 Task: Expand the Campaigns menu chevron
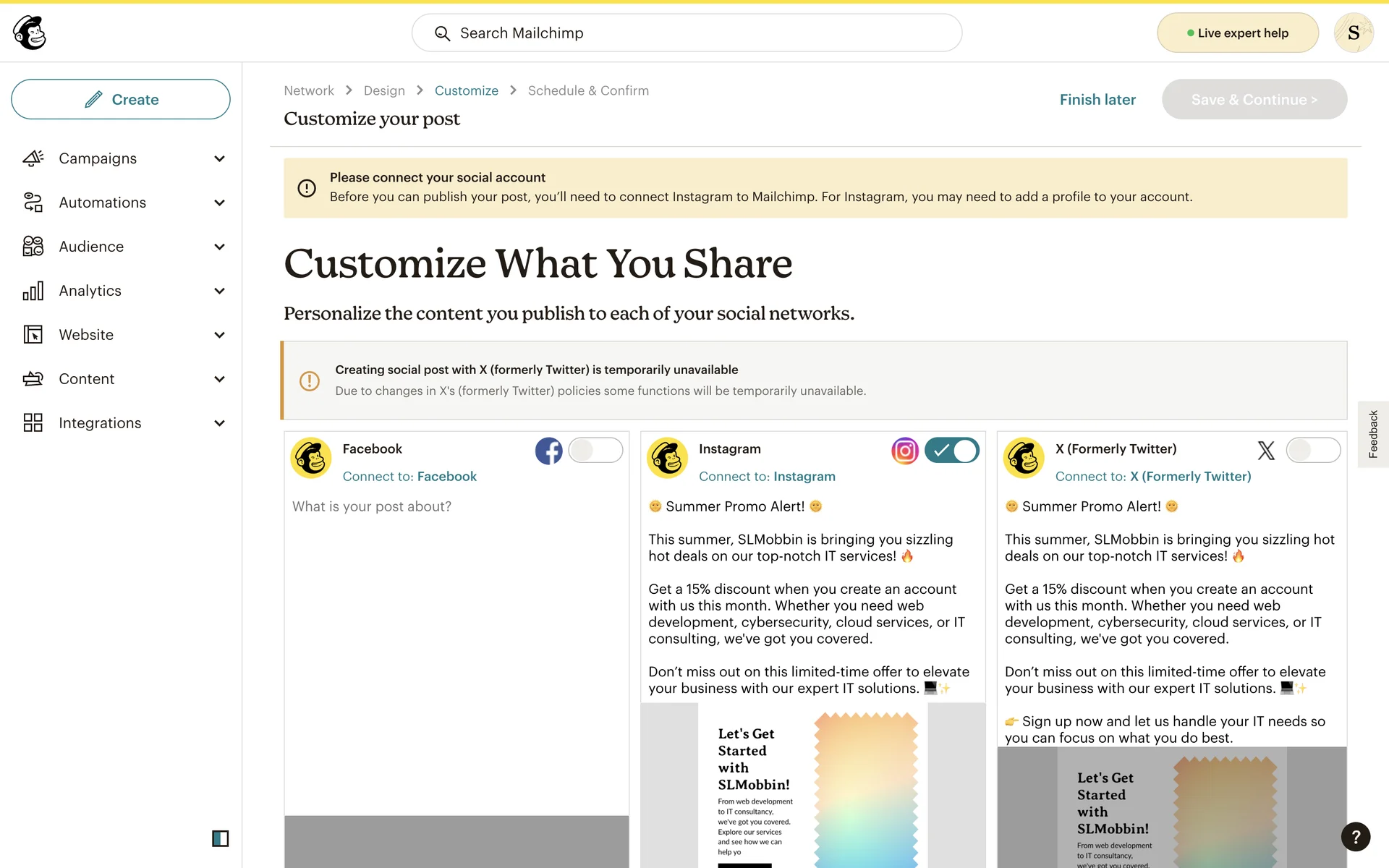[x=219, y=158]
